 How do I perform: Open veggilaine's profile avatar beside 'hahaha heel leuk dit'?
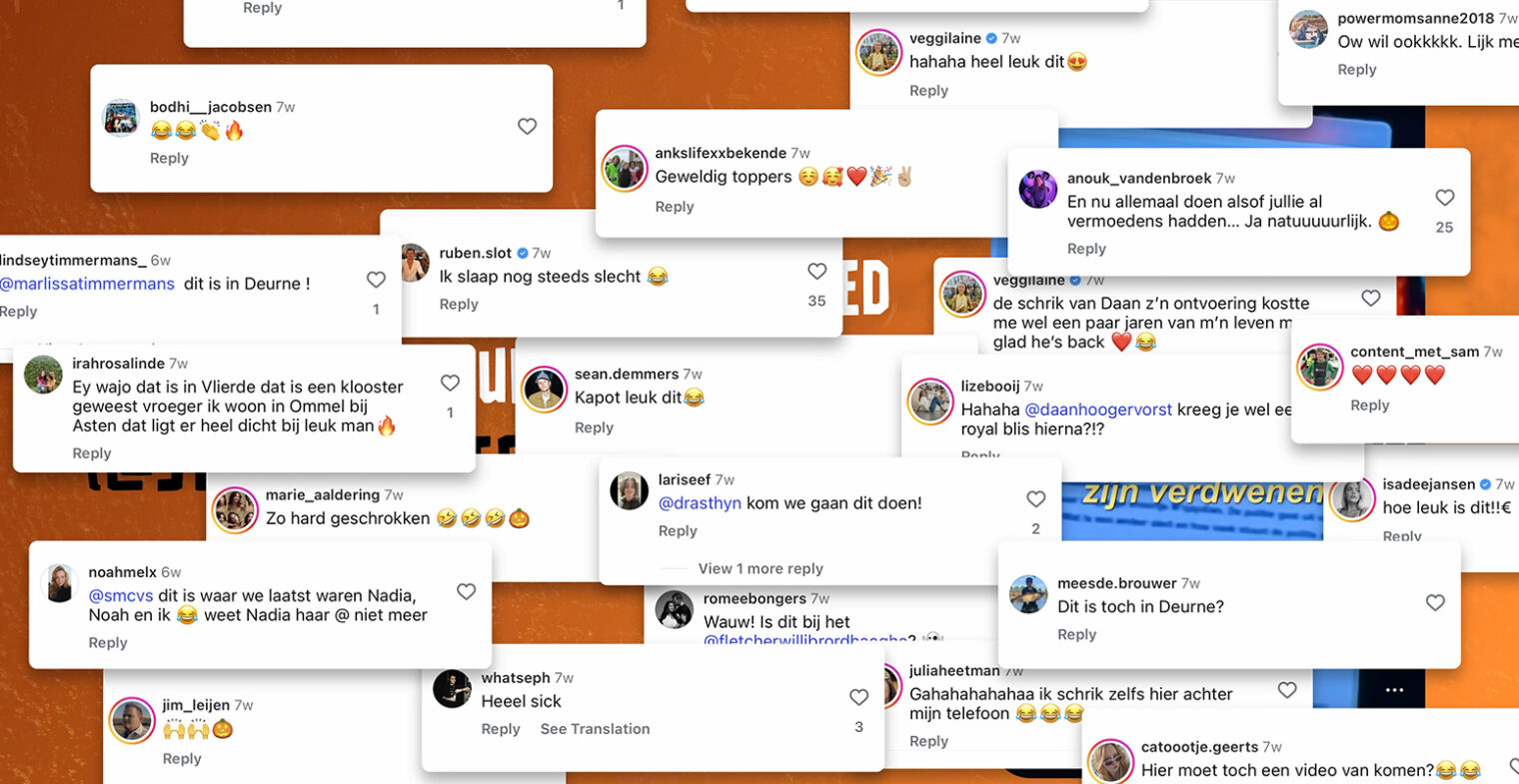point(879,52)
